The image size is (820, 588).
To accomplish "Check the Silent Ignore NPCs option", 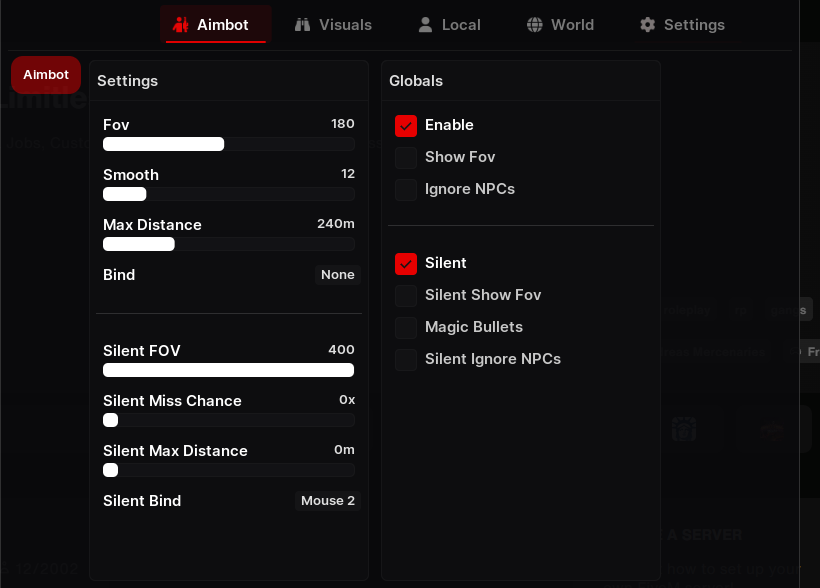I will tap(406, 359).
